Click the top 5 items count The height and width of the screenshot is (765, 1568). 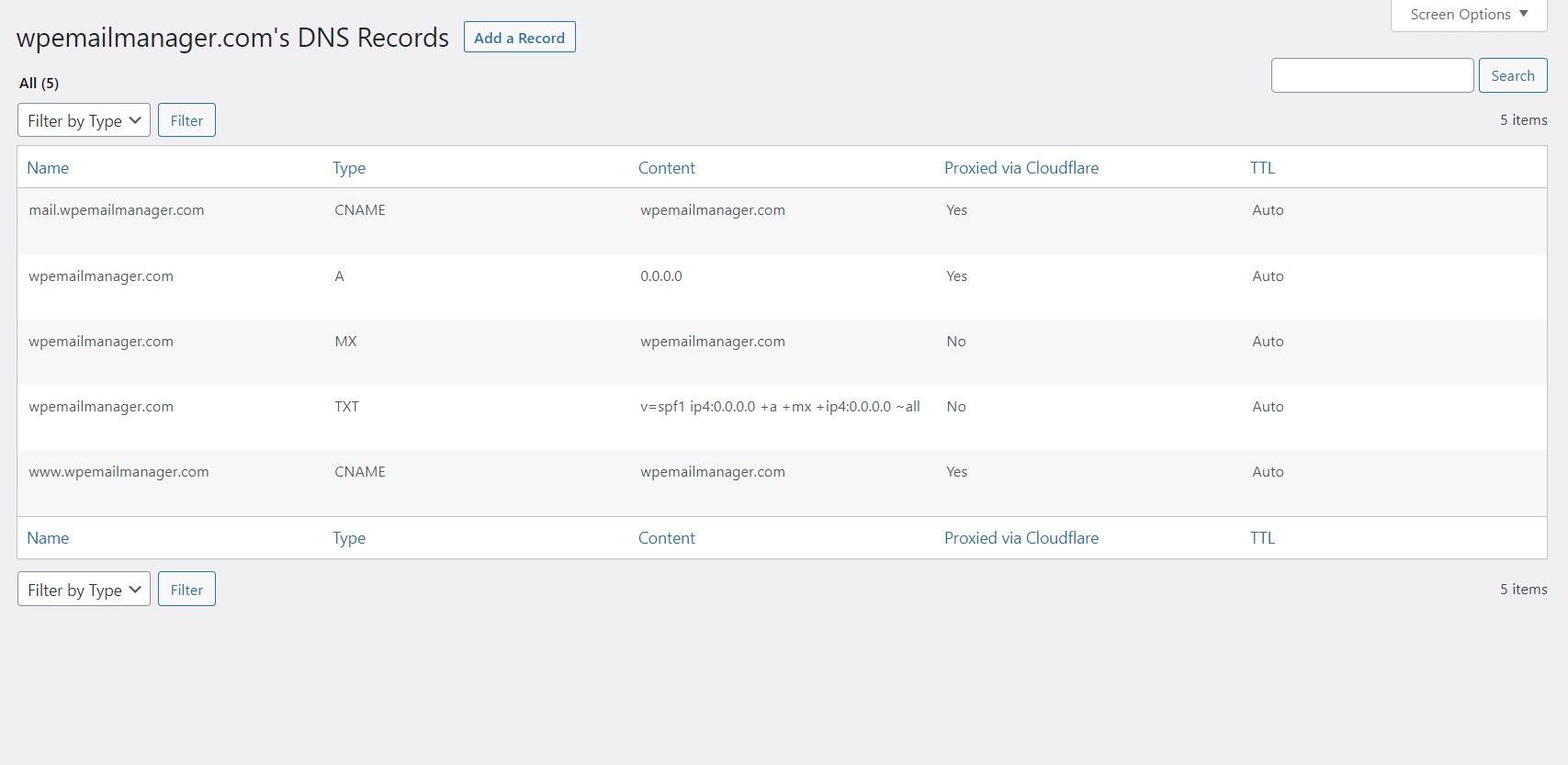coord(1523,120)
